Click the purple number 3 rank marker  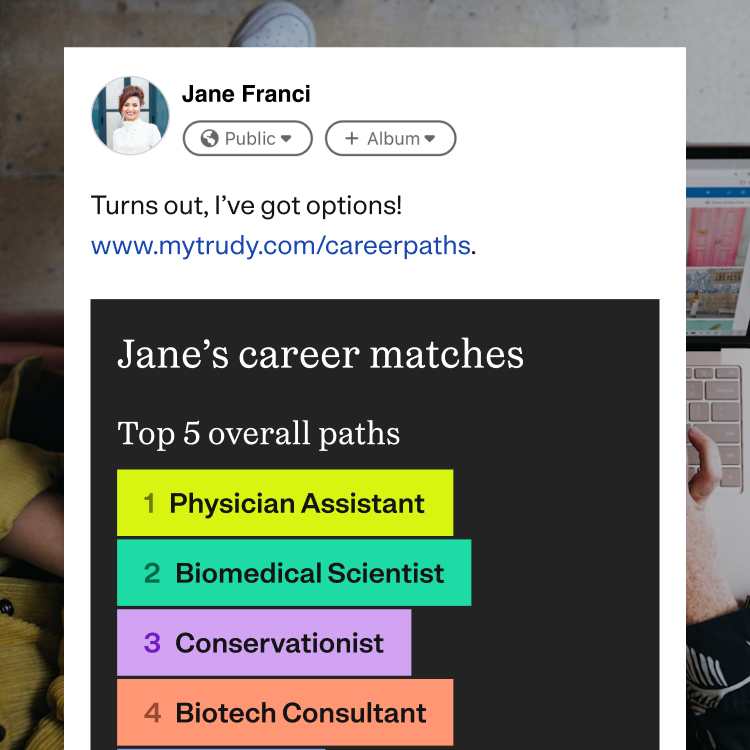(x=152, y=643)
